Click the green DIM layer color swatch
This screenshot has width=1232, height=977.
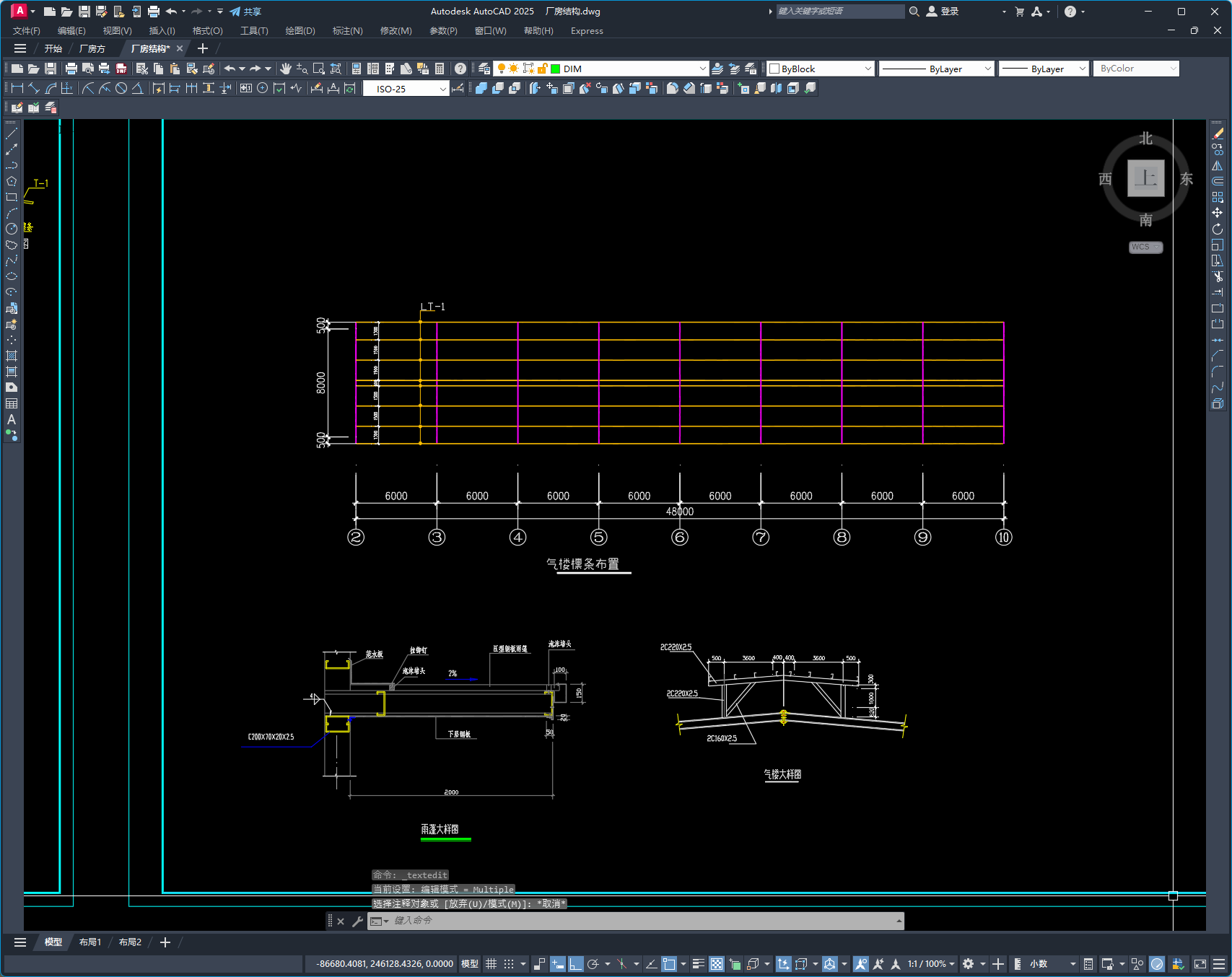tap(556, 69)
